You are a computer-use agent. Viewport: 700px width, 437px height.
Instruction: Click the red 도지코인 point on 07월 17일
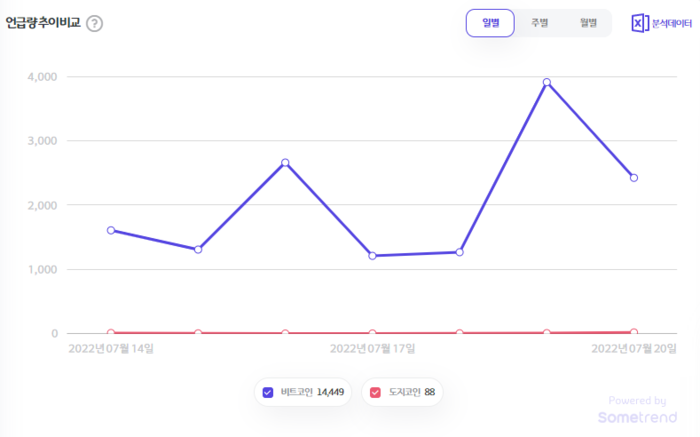[372, 333]
